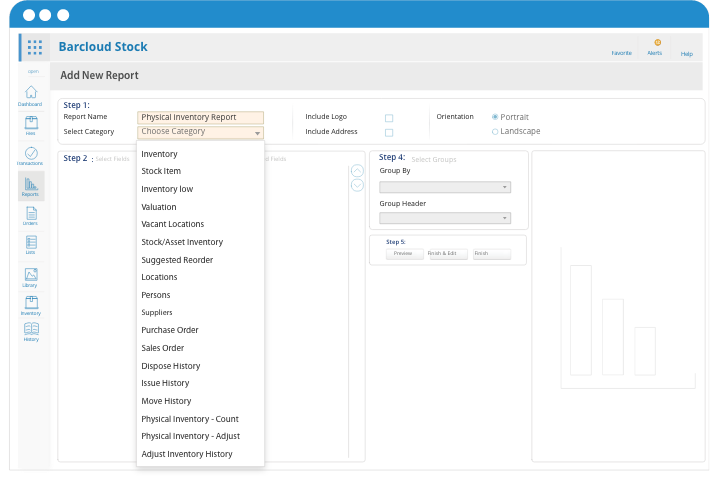Image resolution: width=710 pixels, height=477 pixels.
Task: Open the app grid menu icon
Action: tap(35, 47)
